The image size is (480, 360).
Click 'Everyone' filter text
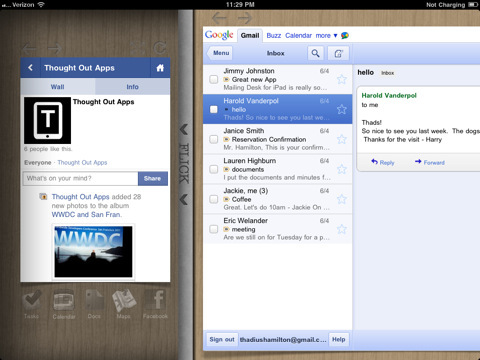click(38, 163)
